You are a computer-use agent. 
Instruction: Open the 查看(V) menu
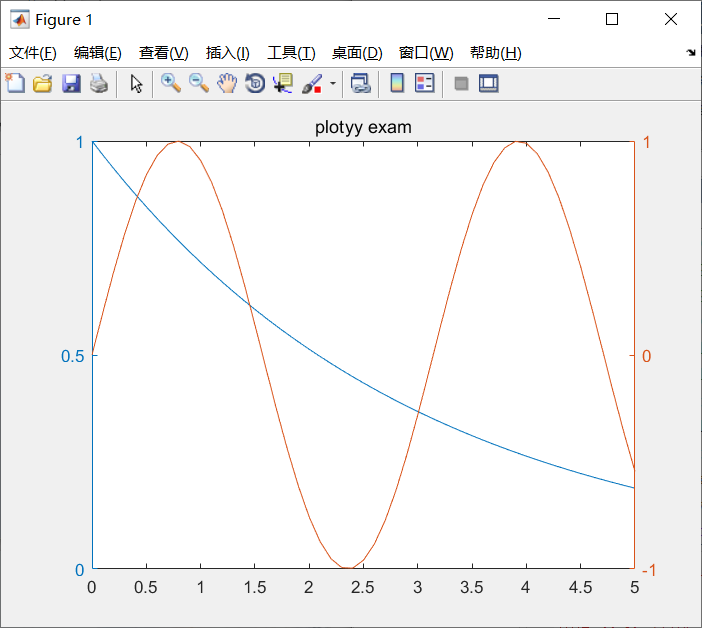[163, 53]
